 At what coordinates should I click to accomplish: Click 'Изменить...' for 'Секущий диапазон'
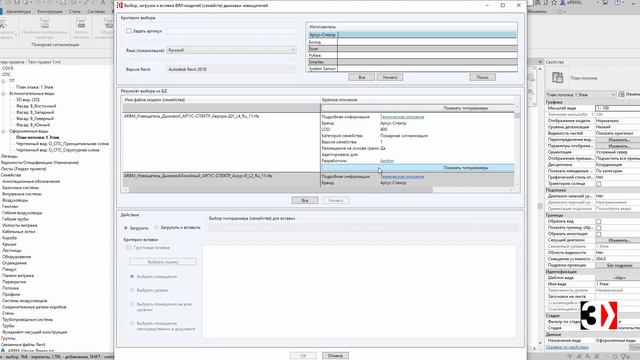pos(617,240)
